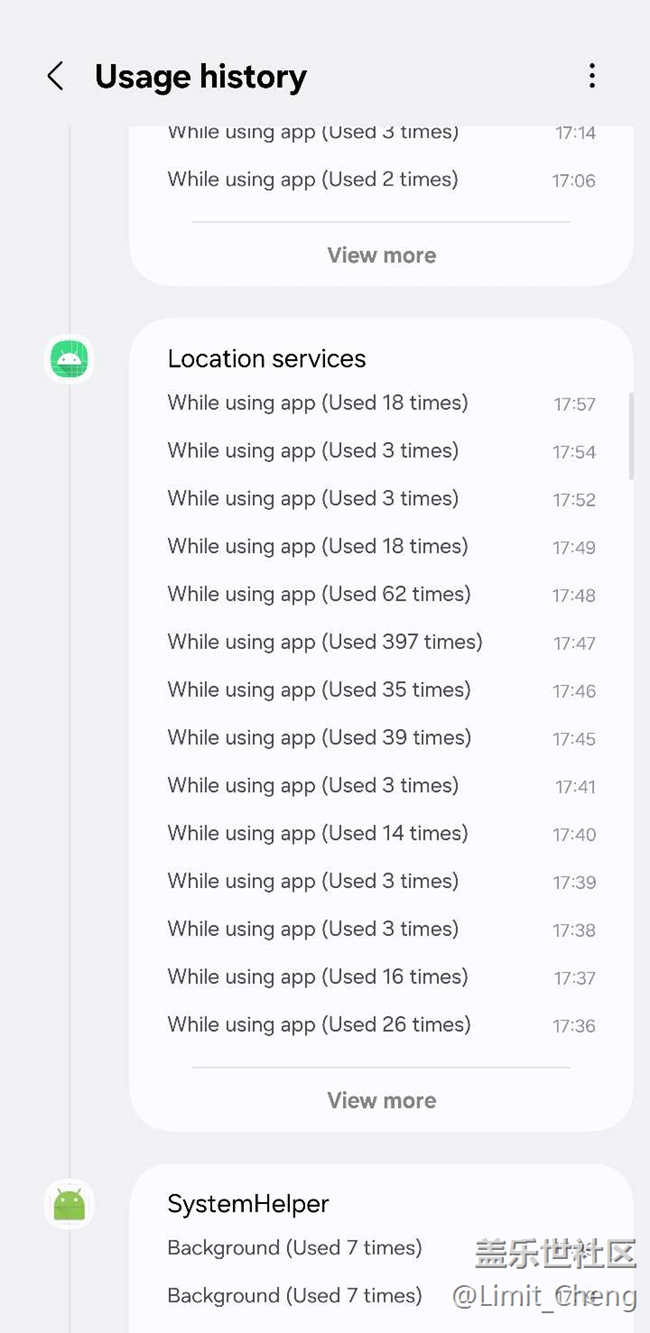Open the three-dot more options menu
This screenshot has height=1333, width=650.
tap(592, 76)
